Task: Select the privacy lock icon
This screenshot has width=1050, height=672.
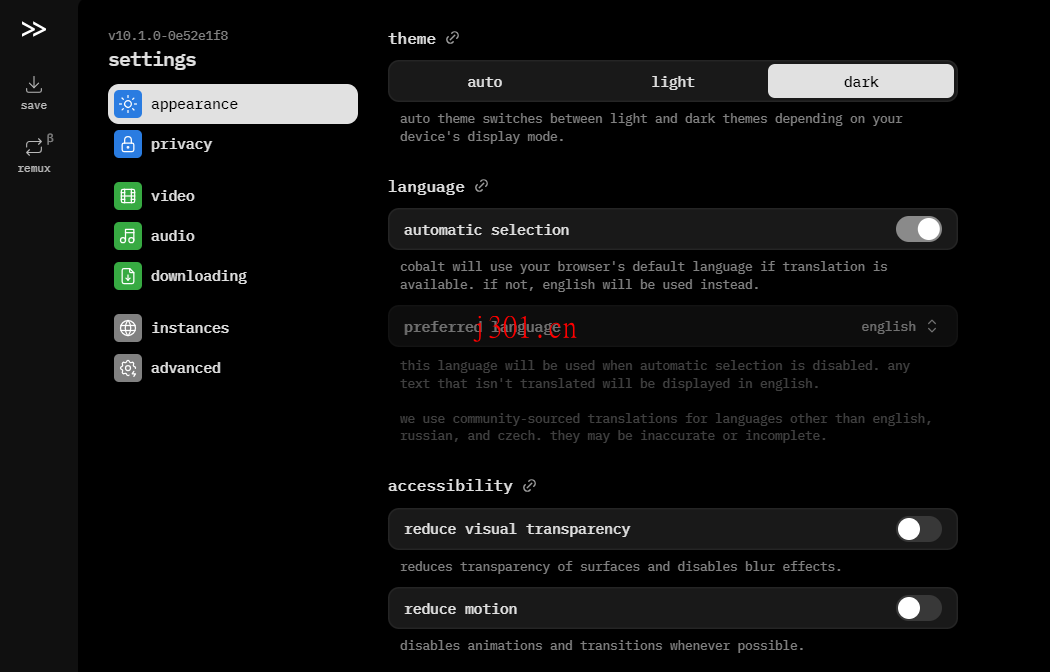Action: (127, 143)
